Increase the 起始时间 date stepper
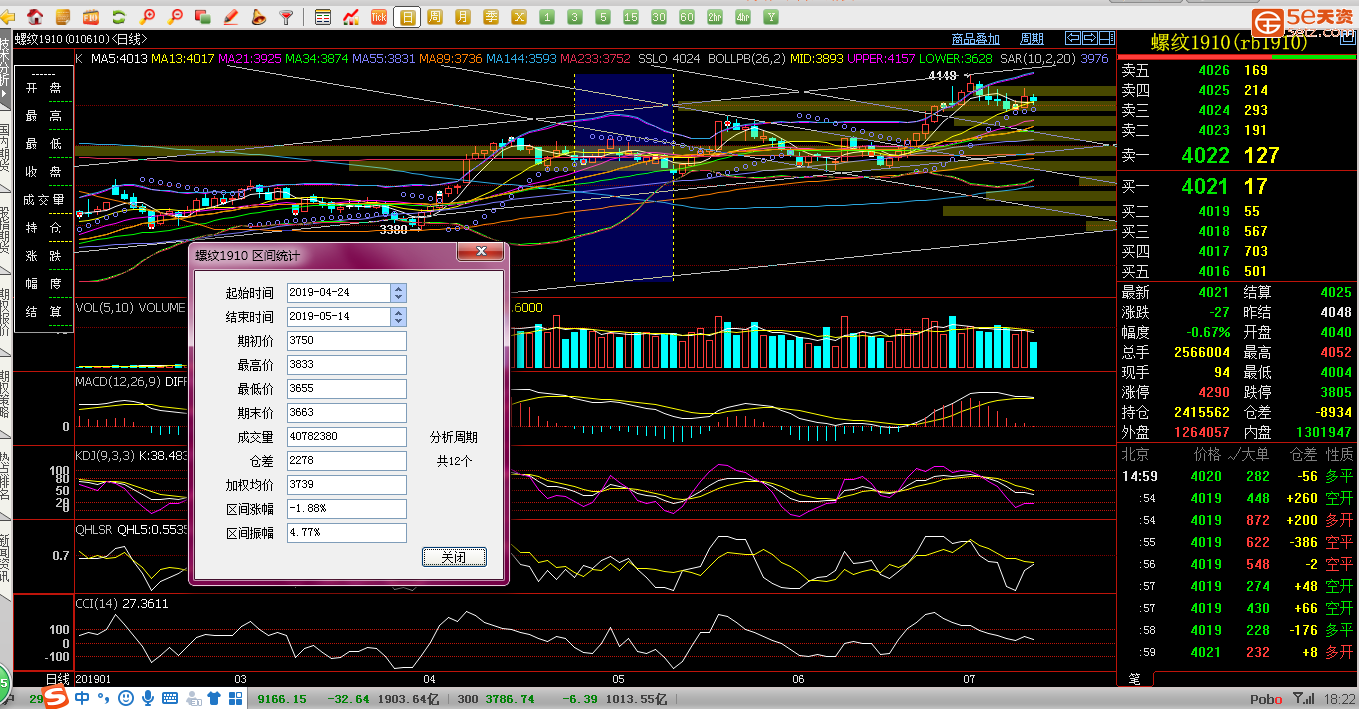Image resolution: width=1359 pixels, height=709 pixels. pos(399,288)
